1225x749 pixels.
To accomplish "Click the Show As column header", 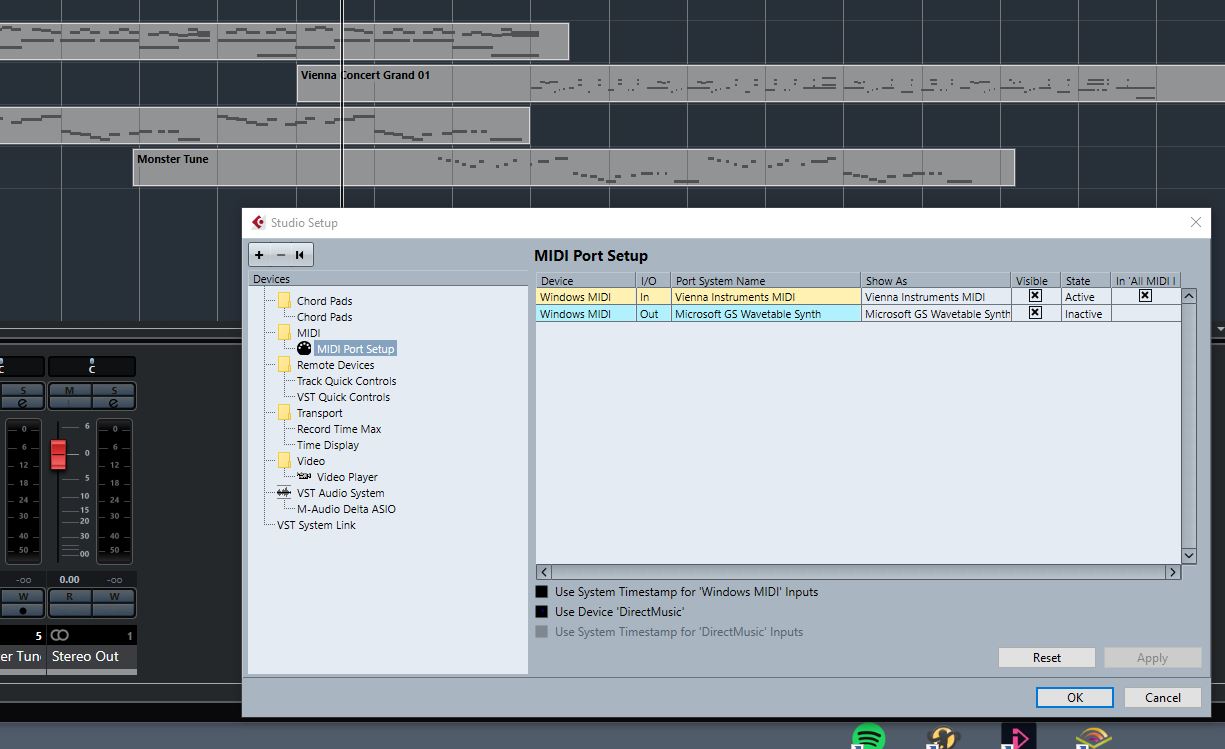I will 936,281.
